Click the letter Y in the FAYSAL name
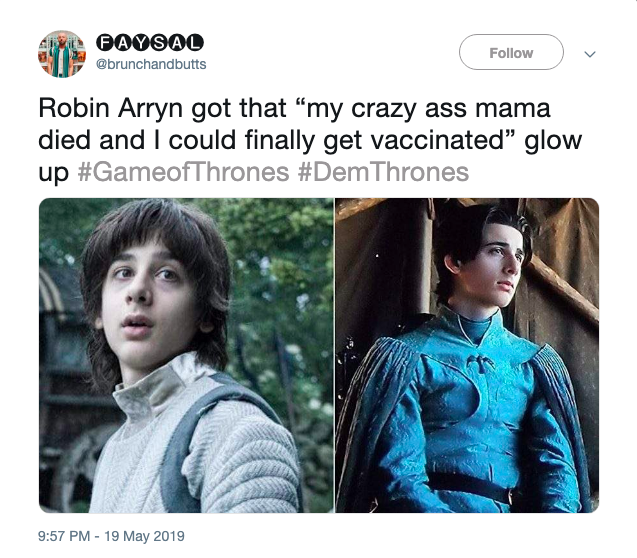This screenshot has width=637, height=558. (141, 43)
